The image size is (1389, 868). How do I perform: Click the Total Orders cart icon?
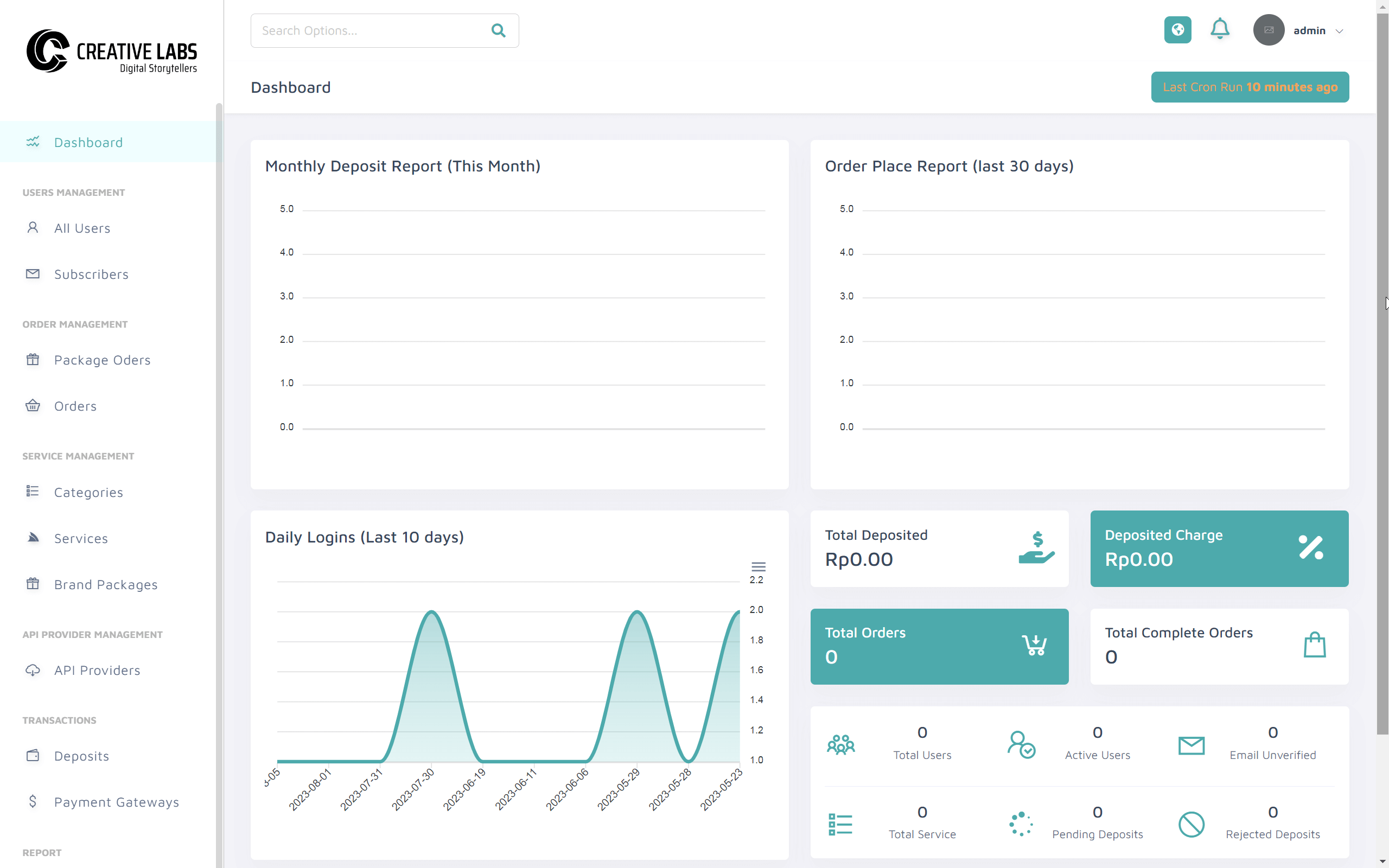(1034, 645)
